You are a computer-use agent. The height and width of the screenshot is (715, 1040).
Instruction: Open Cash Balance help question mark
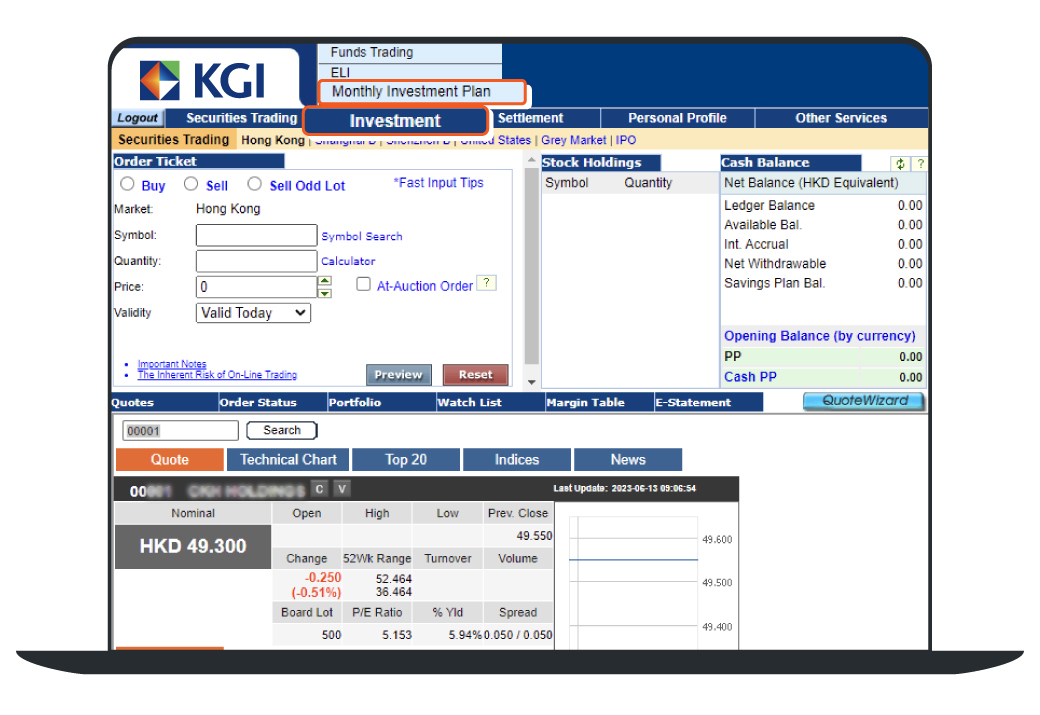pyautogui.click(x=919, y=164)
